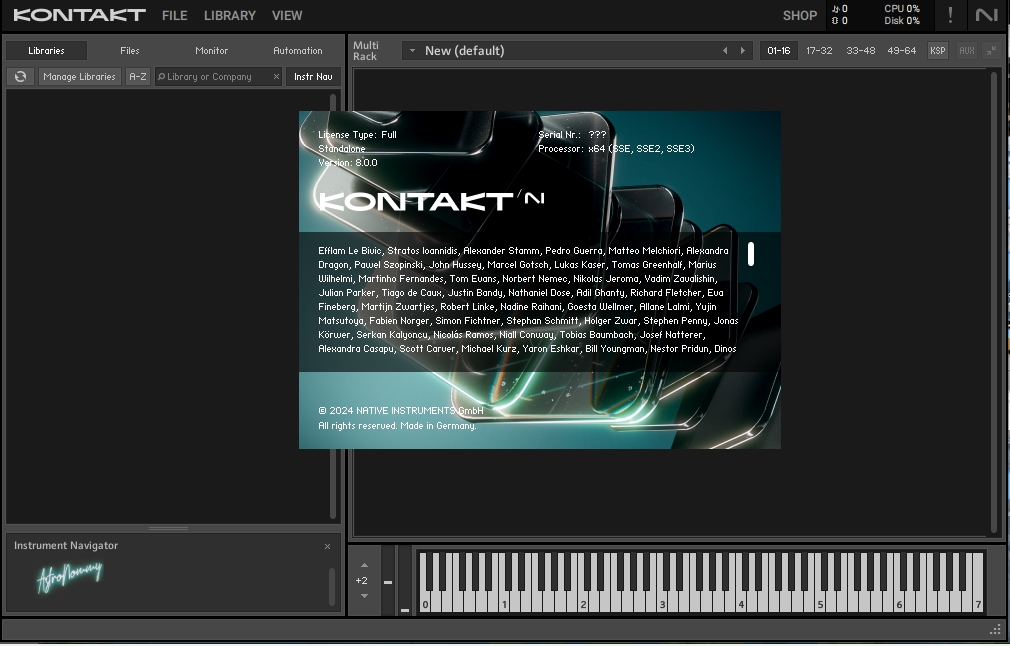Minimize rack view icon
This screenshot has height=646, width=1010.
(x=991, y=51)
